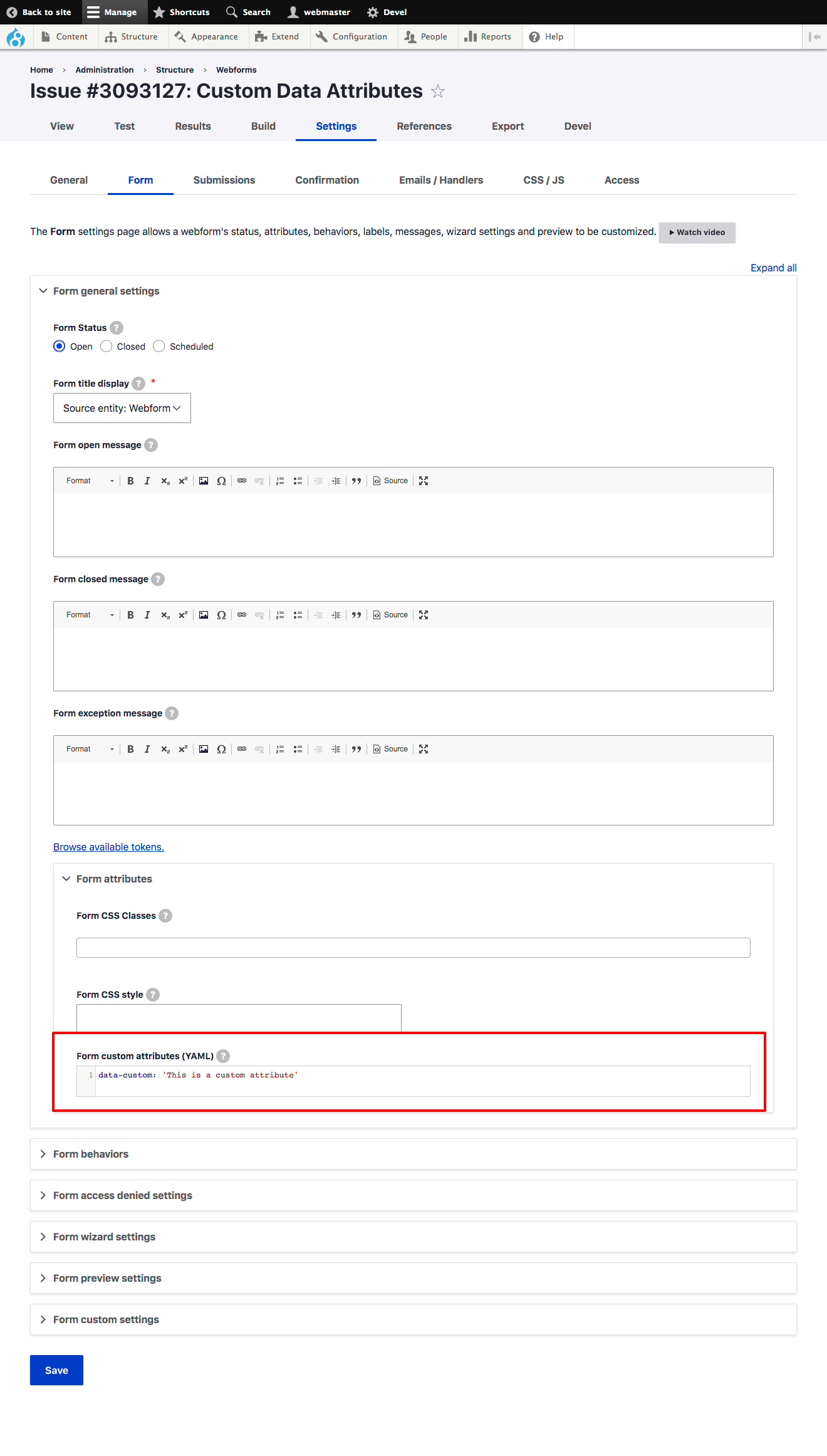Open Browse available tokens link
Screen dimensions: 827x1456
click(108, 847)
